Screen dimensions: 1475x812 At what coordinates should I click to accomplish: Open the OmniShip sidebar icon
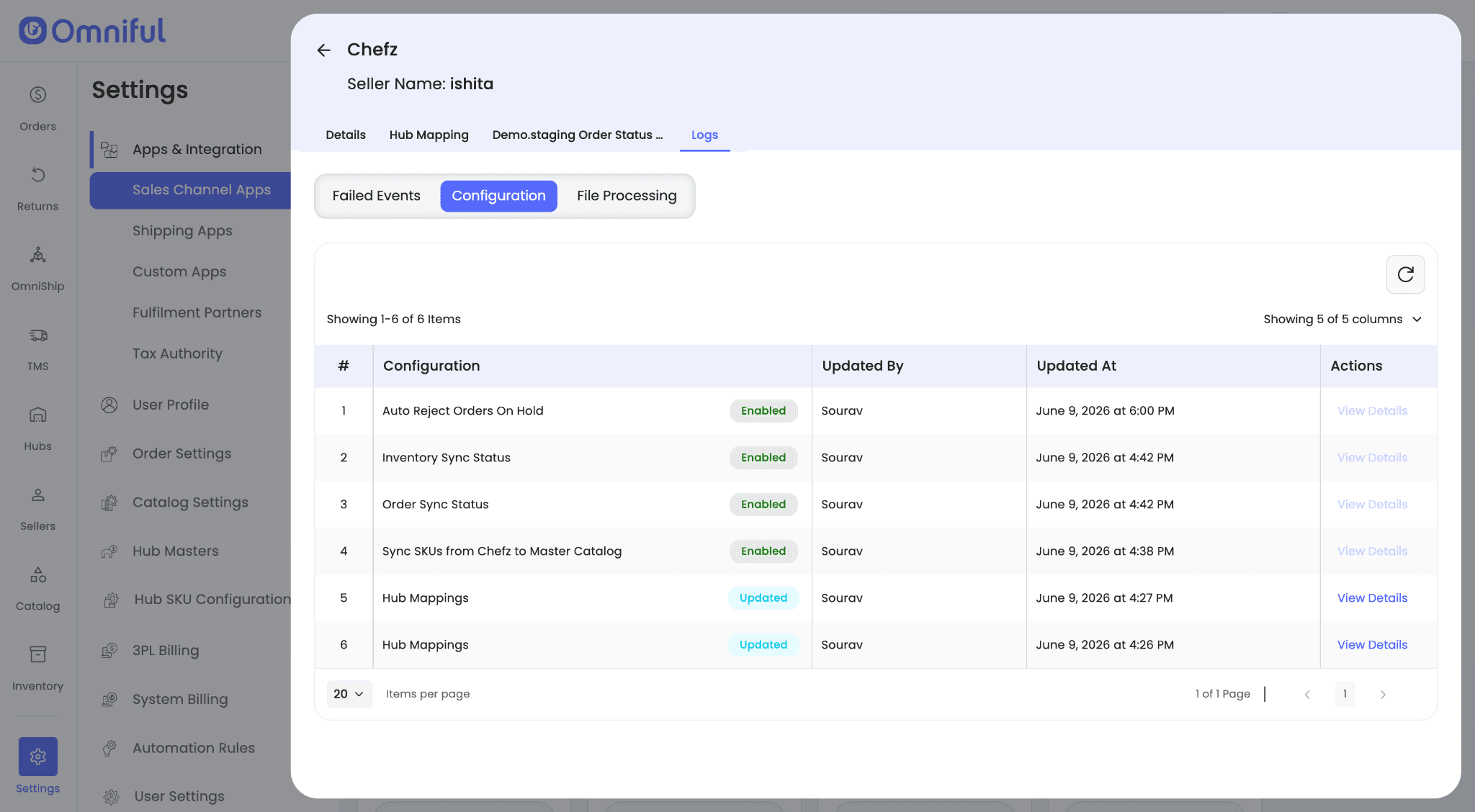(37, 255)
